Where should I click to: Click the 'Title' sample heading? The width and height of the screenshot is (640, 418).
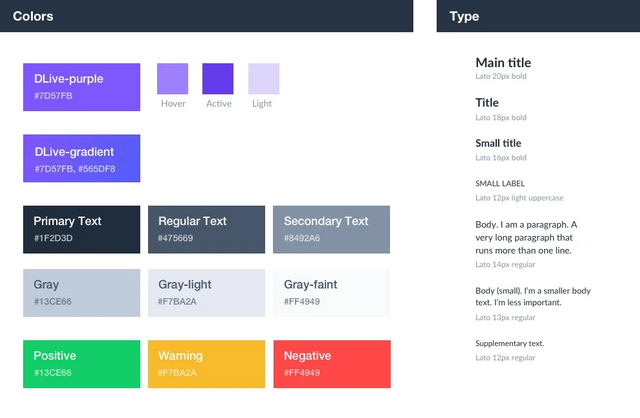pyautogui.click(x=487, y=102)
